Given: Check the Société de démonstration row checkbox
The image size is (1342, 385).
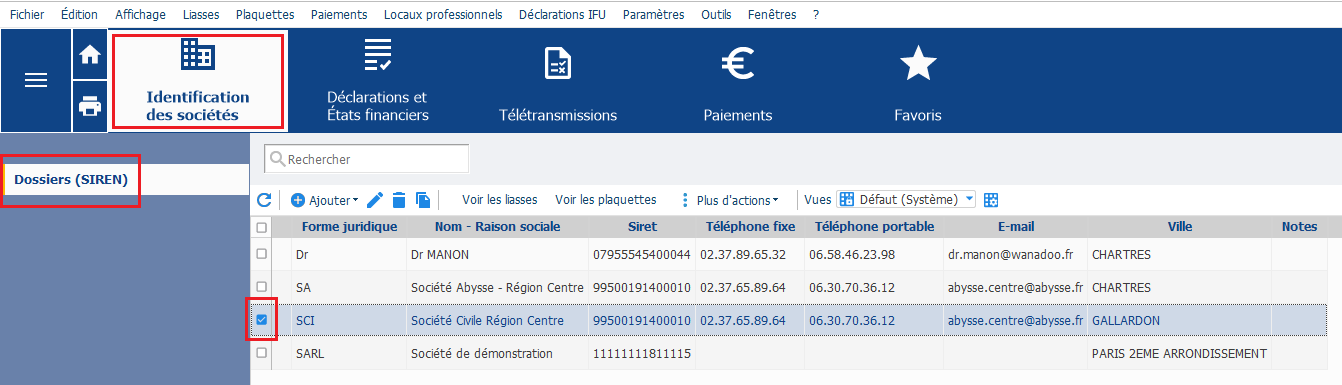Looking at the screenshot, I should [x=262, y=353].
